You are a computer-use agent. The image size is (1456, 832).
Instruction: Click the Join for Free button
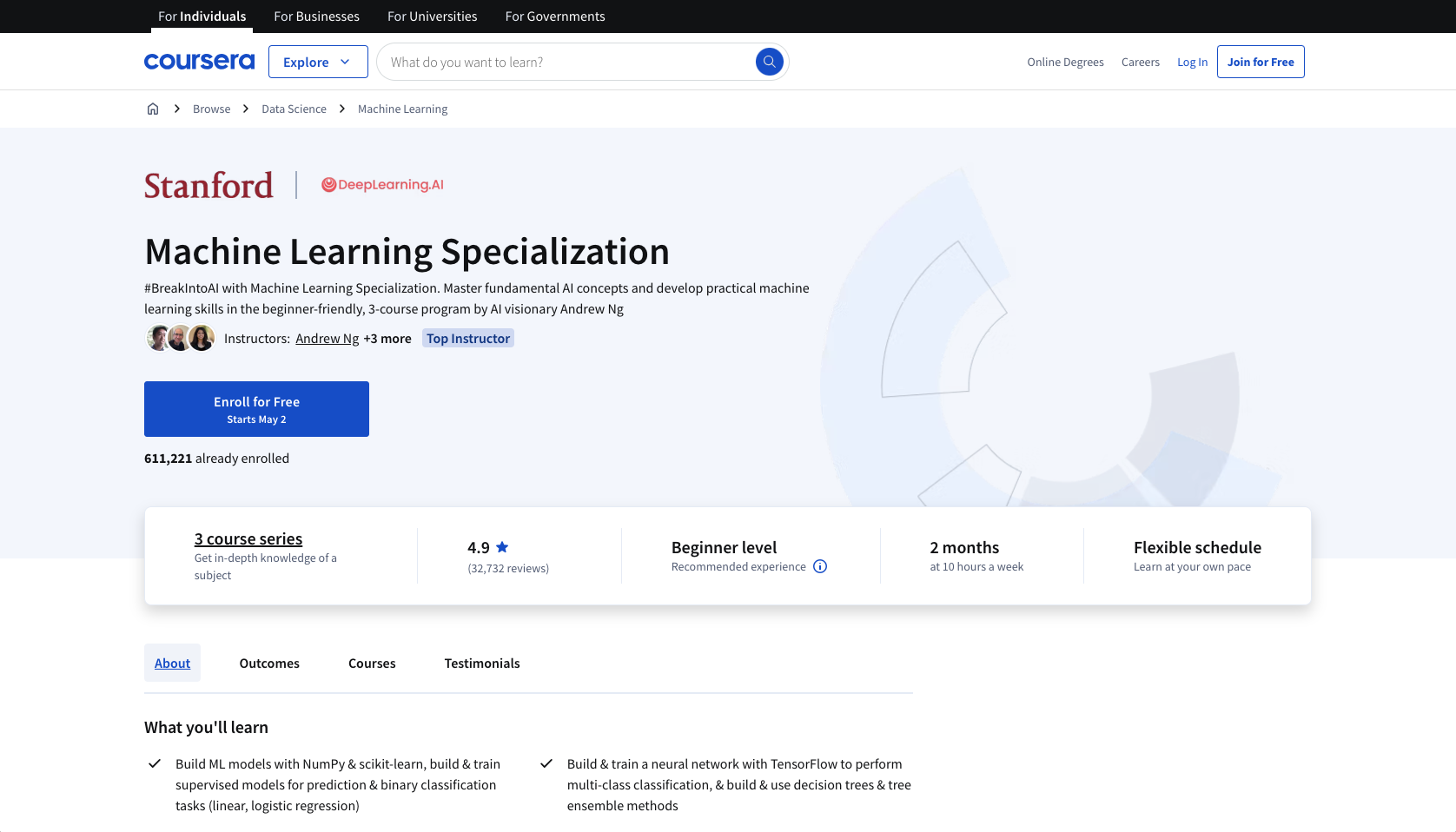[x=1261, y=62]
